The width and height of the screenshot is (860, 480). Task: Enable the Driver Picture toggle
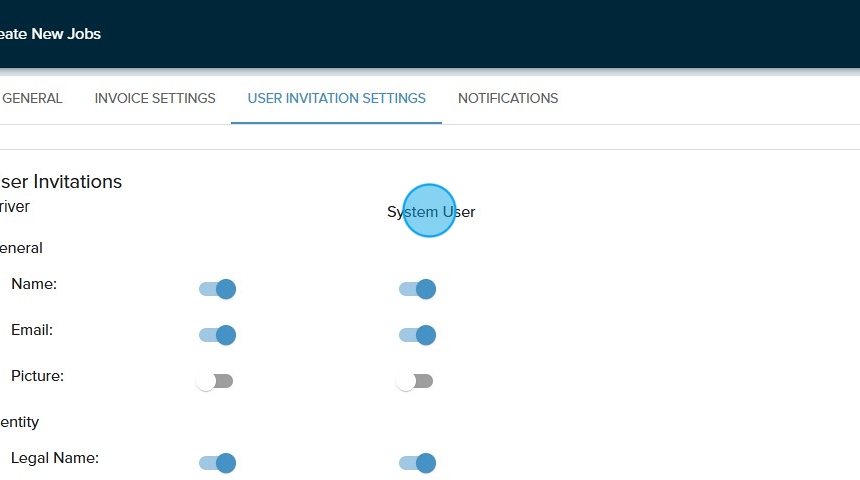pyautogui.click(x=215, y=381)
